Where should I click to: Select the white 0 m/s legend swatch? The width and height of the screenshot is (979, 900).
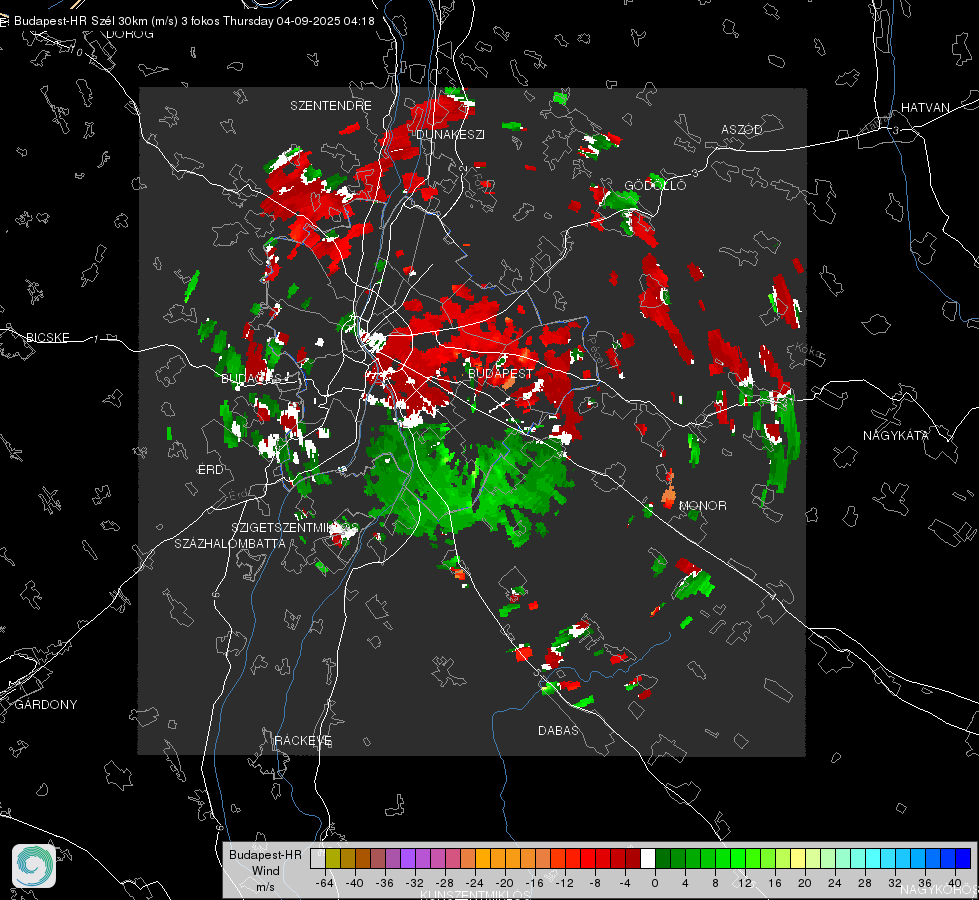[648, 859]
